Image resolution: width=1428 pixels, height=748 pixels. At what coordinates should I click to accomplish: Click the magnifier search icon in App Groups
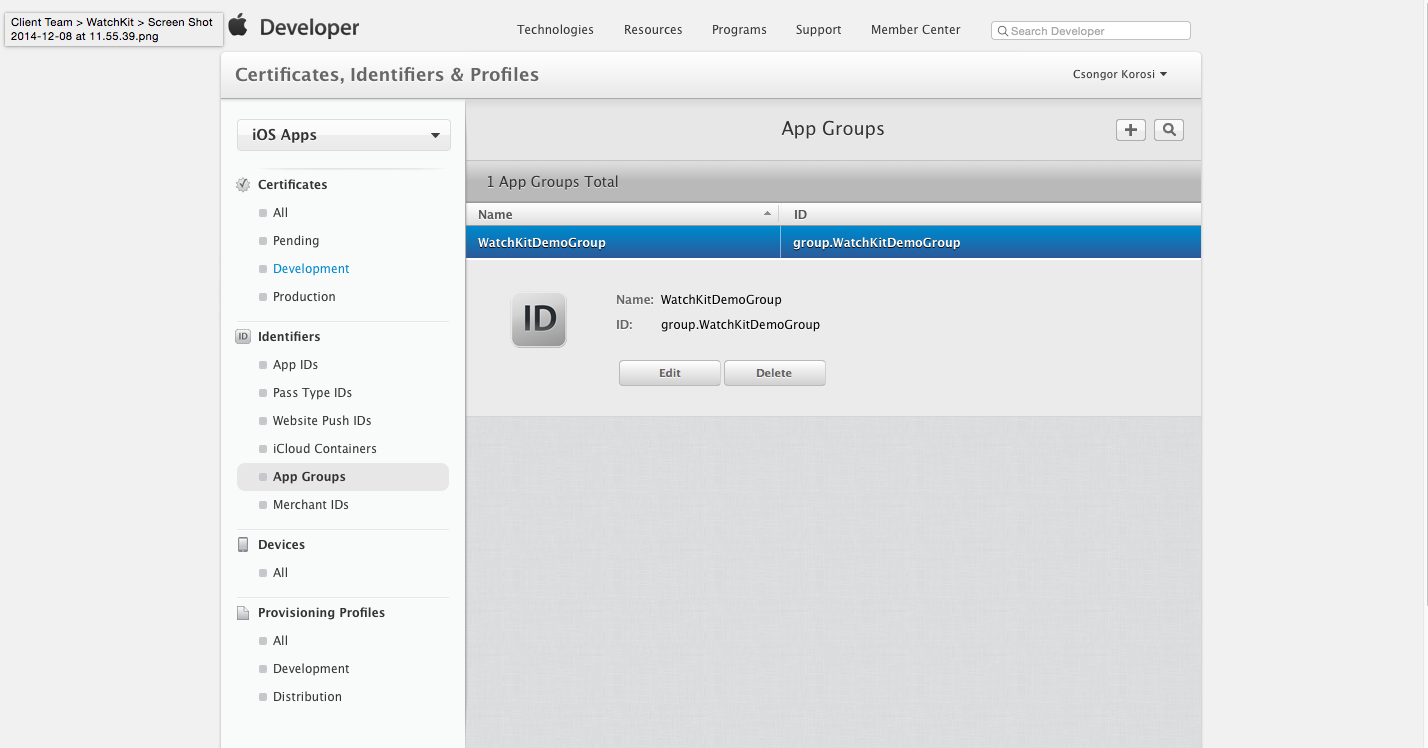click(x=1168, y=130)
